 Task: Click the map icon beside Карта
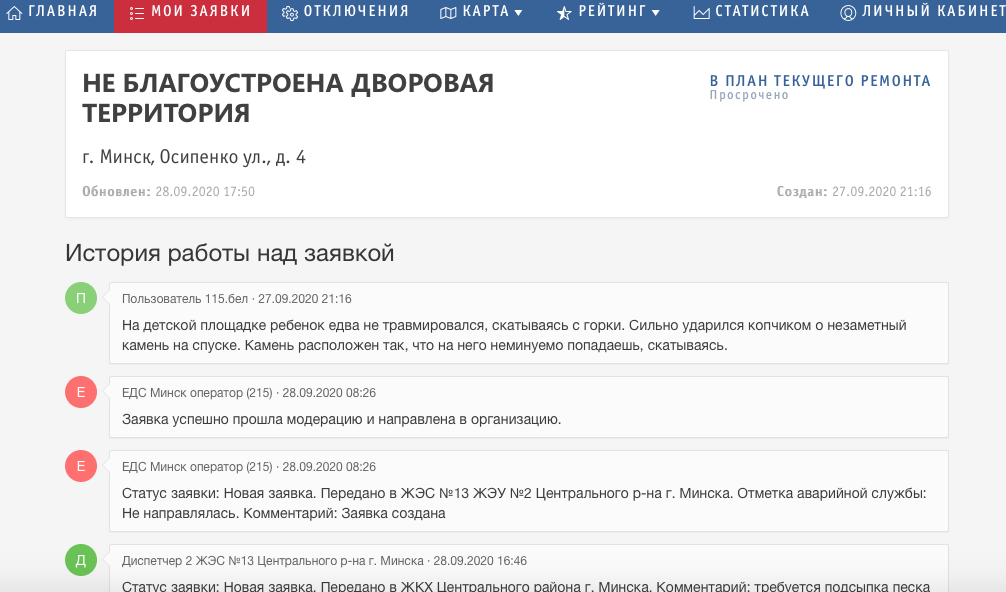(448, 13)
